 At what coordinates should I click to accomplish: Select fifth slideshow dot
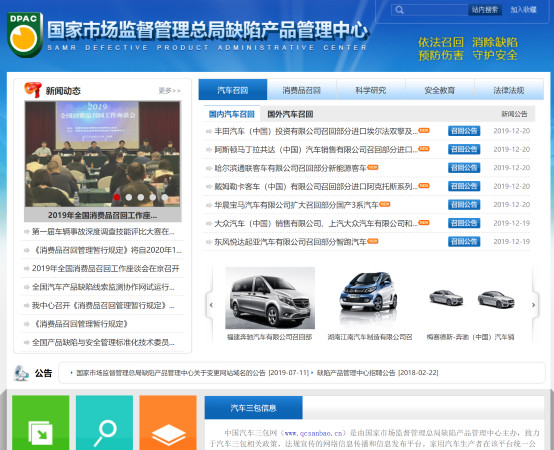[x=165, y=197]
